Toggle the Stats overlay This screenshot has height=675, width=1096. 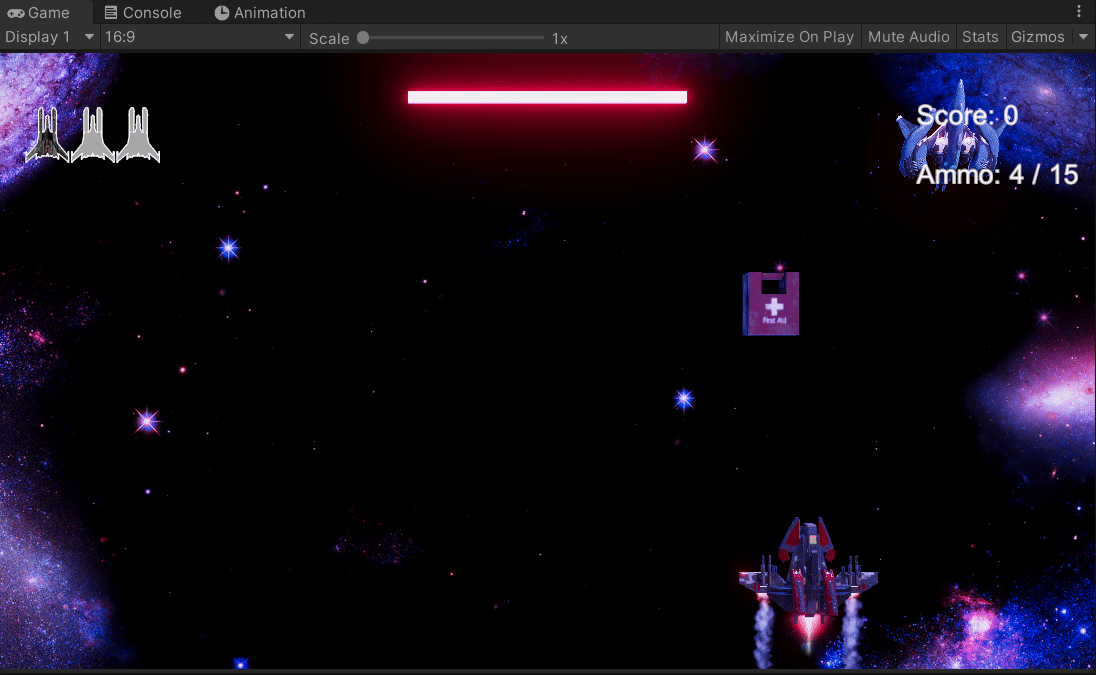(980, 37)
